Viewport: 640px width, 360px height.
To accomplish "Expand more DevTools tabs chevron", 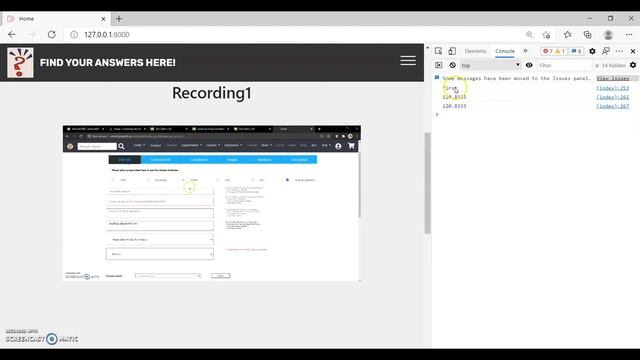I will click(x=525, y=51).
